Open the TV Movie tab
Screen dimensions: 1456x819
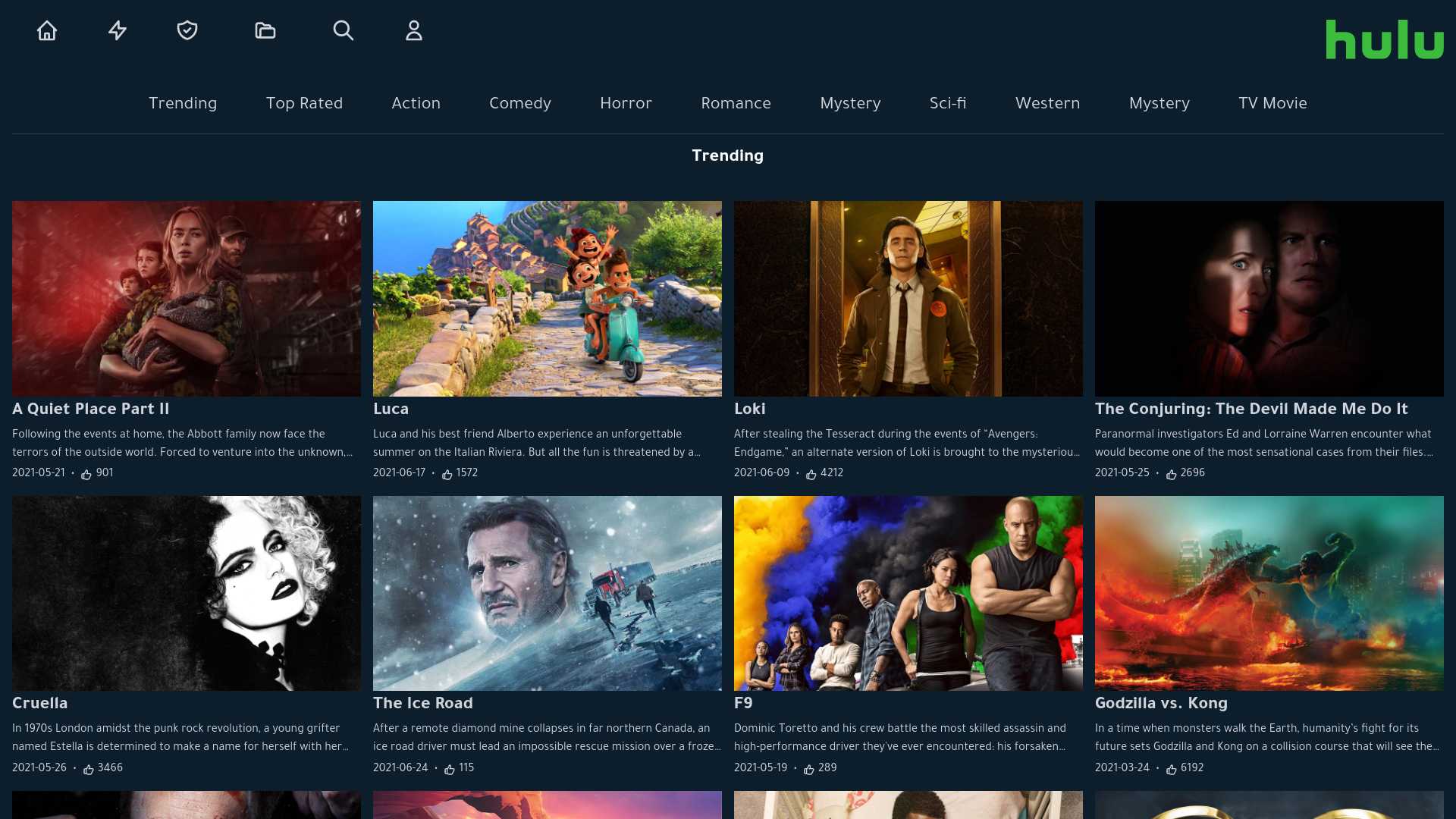coord(1272,103)
